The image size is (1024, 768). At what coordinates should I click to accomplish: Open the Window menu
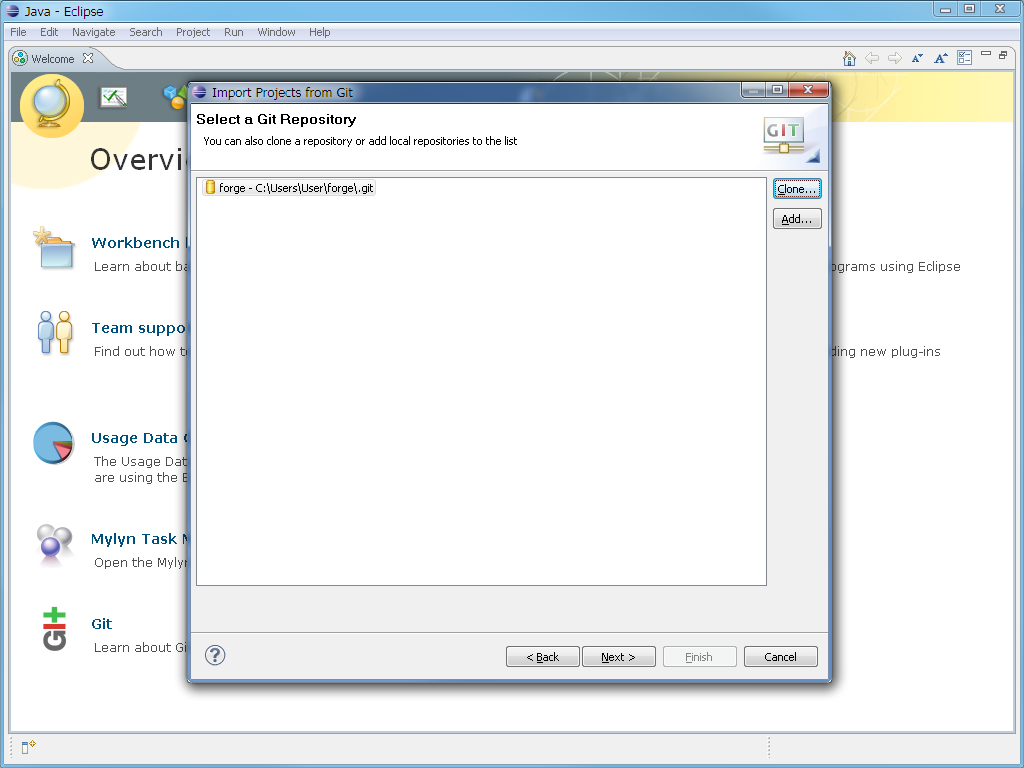(x=276, y=32)
